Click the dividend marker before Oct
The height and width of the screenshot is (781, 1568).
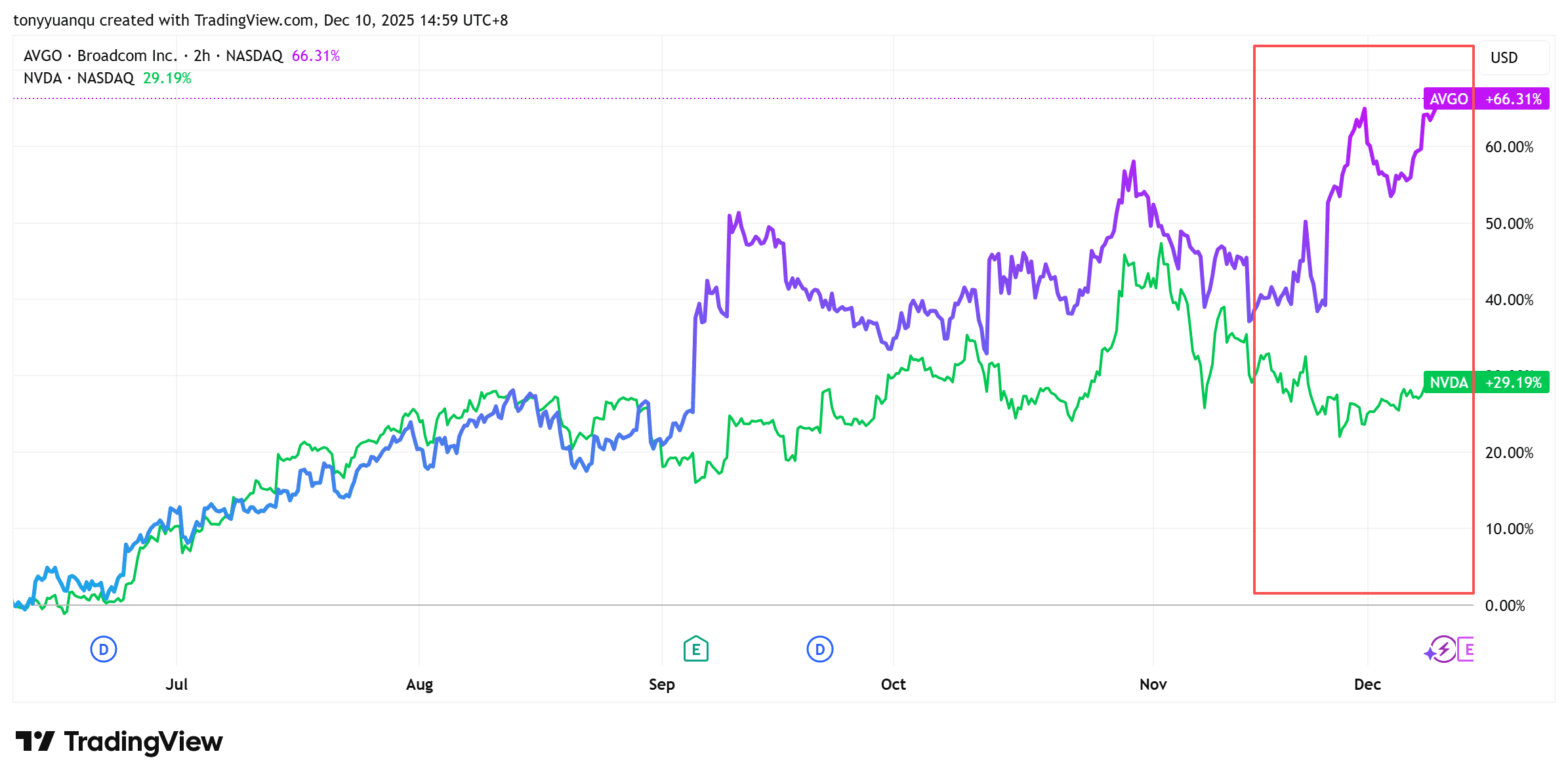click(x=819, y=649)
